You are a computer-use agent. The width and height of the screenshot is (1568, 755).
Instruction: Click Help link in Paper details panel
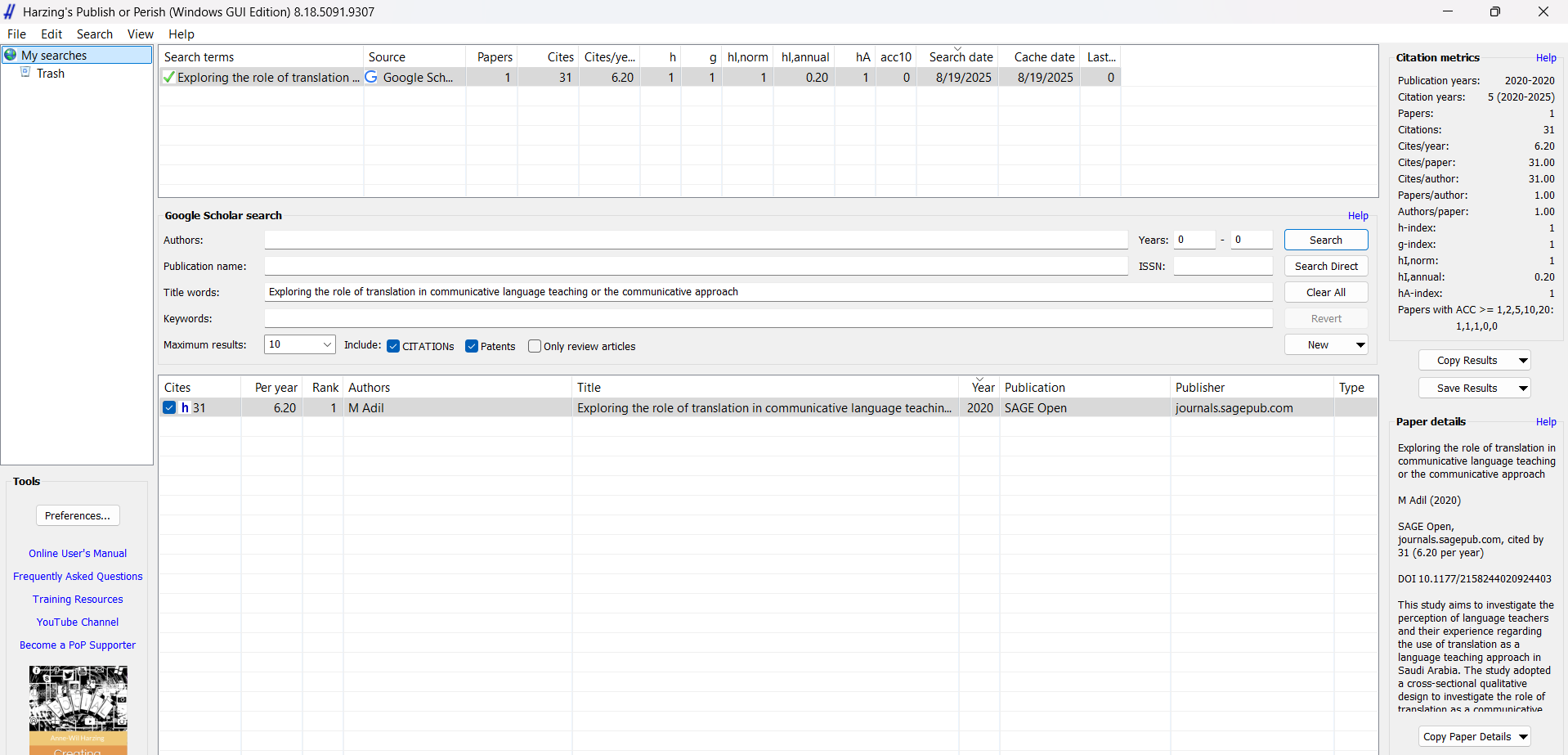[1546, 421]
